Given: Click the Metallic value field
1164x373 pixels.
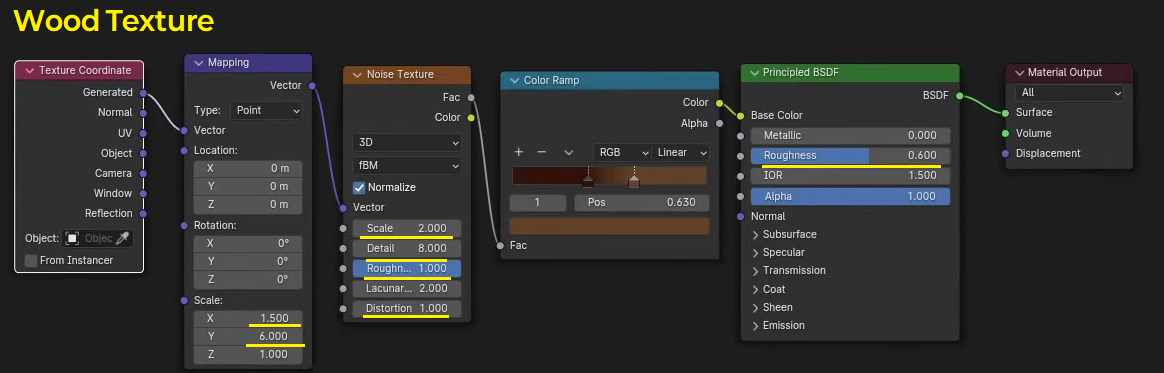Looking at the screenshot, I should click(x=851, y=136).
